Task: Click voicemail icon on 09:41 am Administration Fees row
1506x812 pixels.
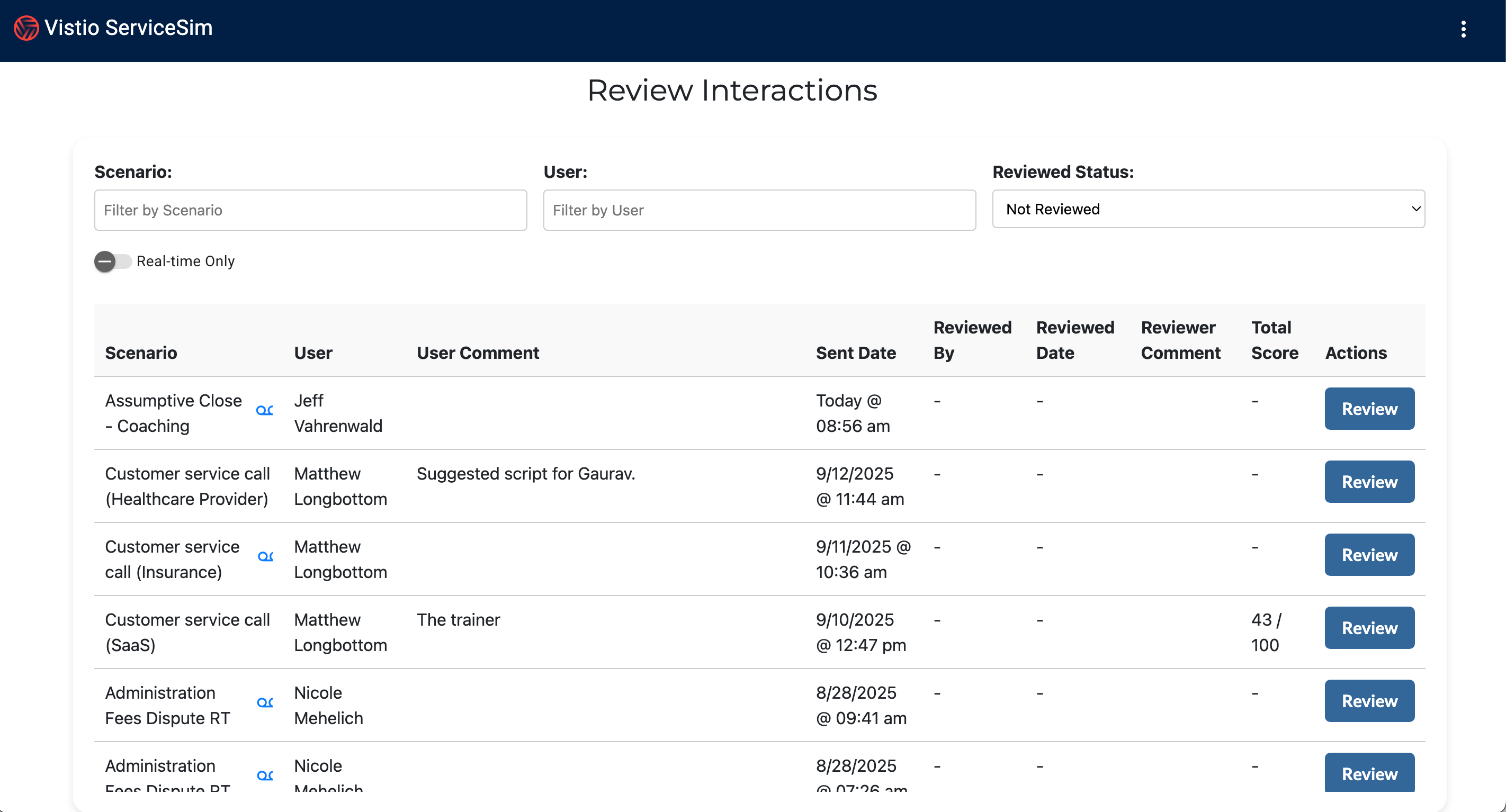Action: coord(265,702)
